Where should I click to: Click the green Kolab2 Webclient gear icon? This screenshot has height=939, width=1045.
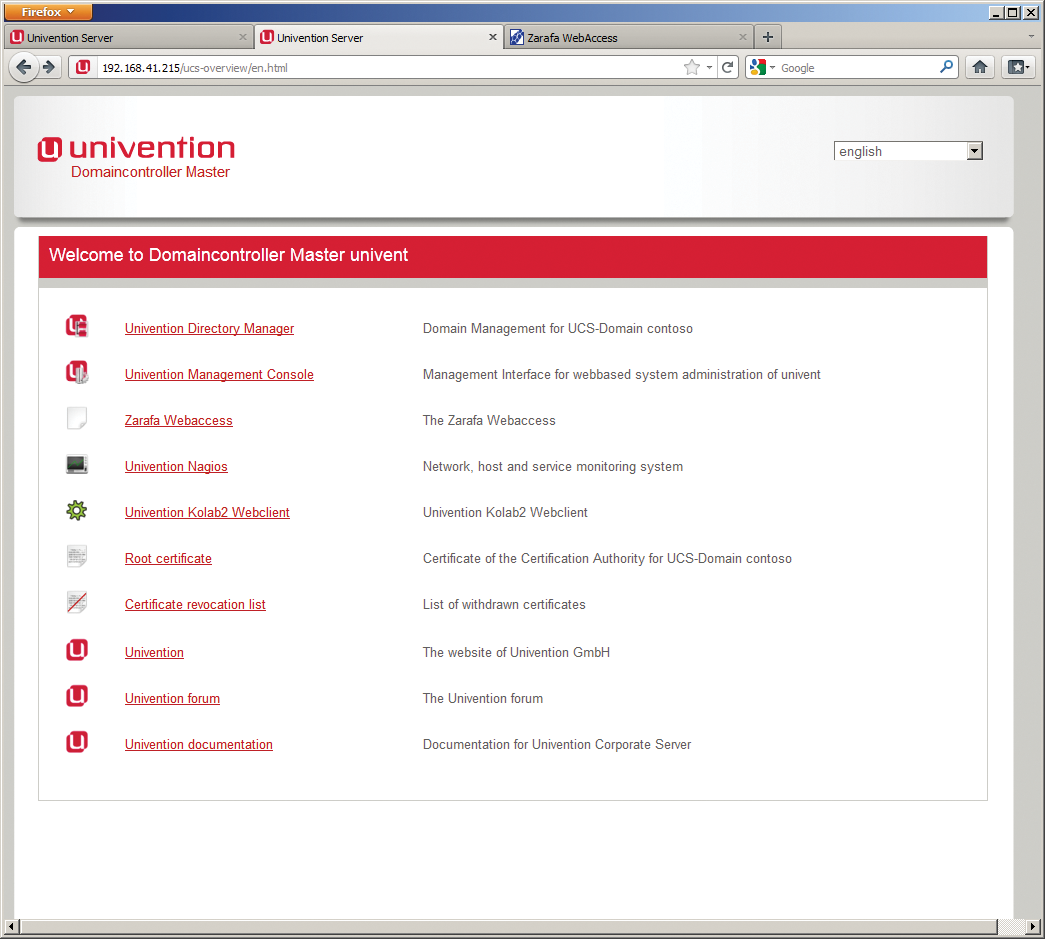coord(77,510)
